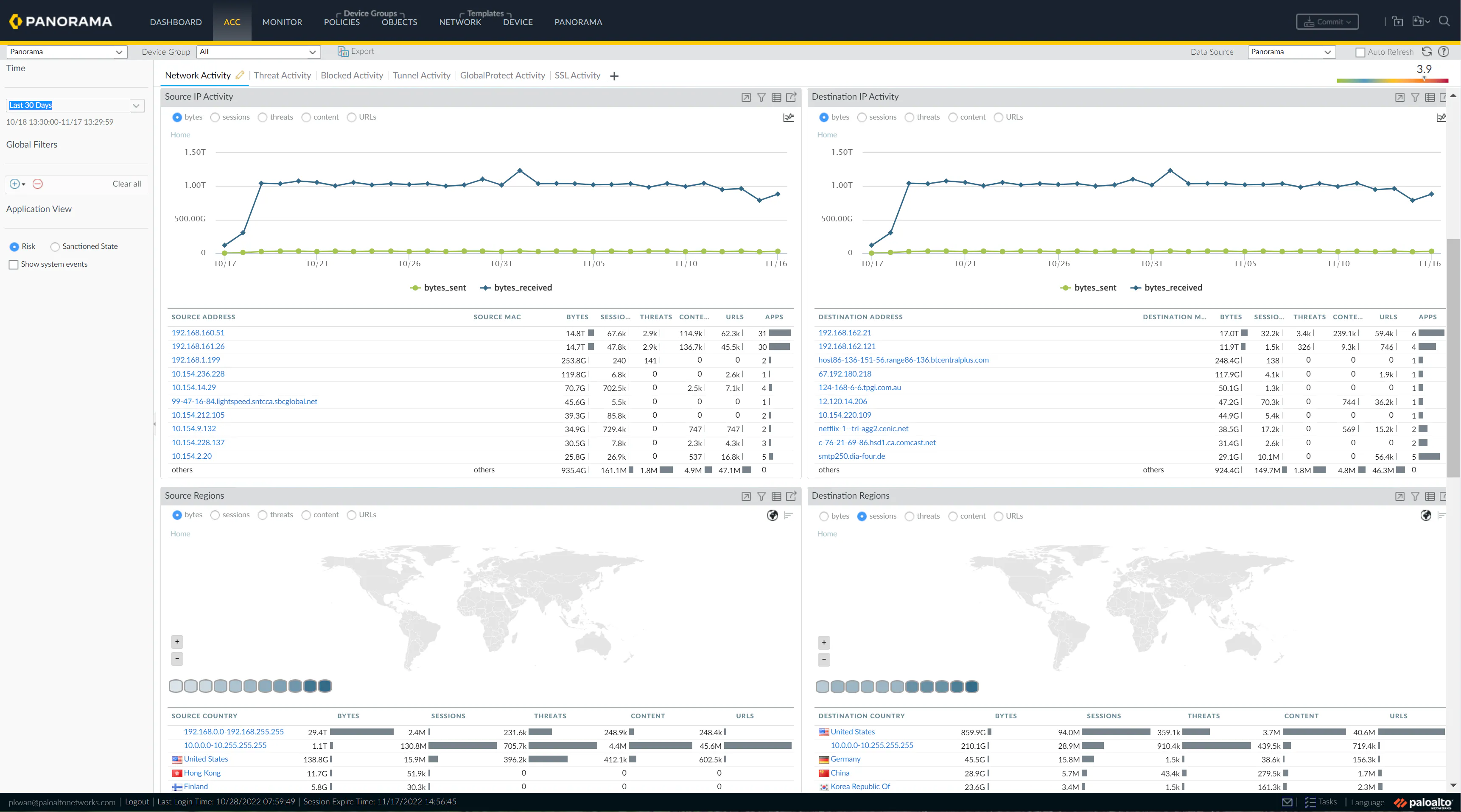The width and height of the screenshot is (1461, 812).
Task: Click the help question mark icon
Action: click(1444, 52)
